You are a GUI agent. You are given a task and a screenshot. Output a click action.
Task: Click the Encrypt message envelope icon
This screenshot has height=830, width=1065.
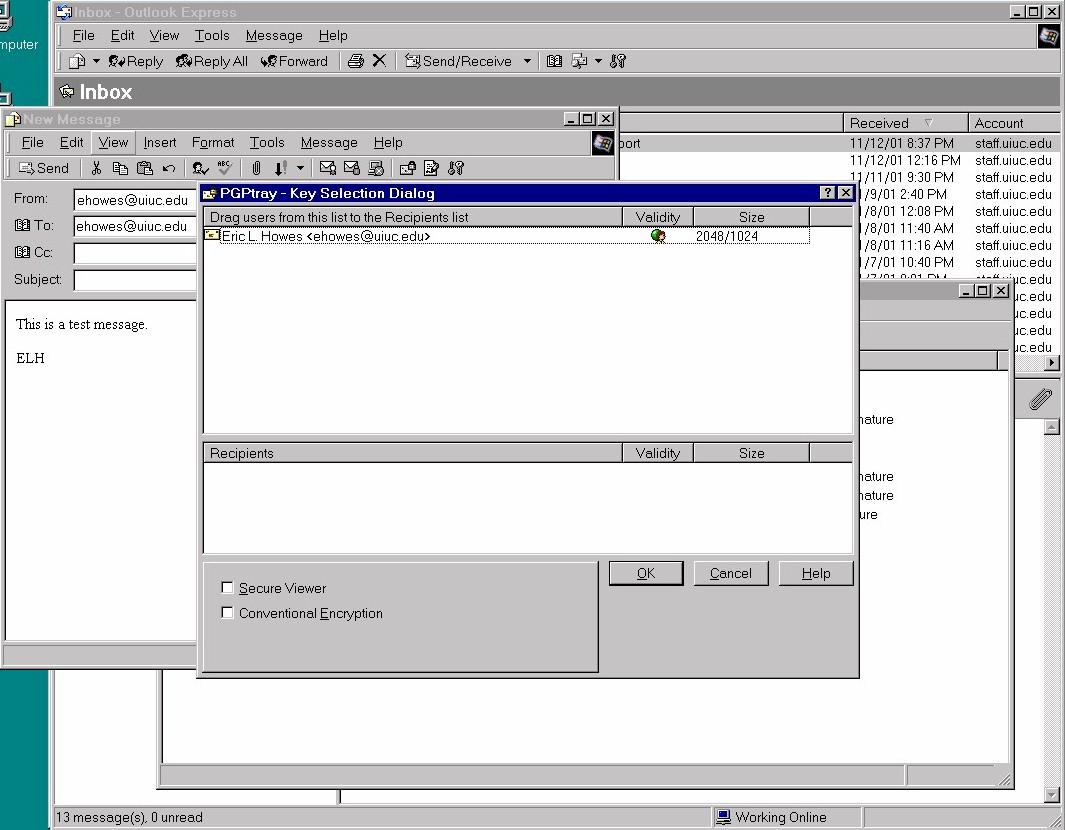(352, 168)
